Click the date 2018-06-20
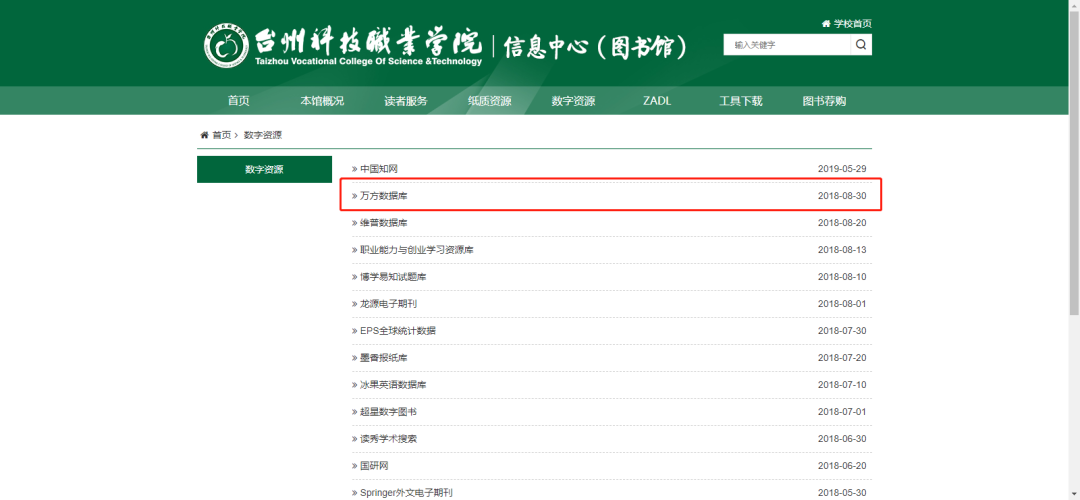 point(842,466)
